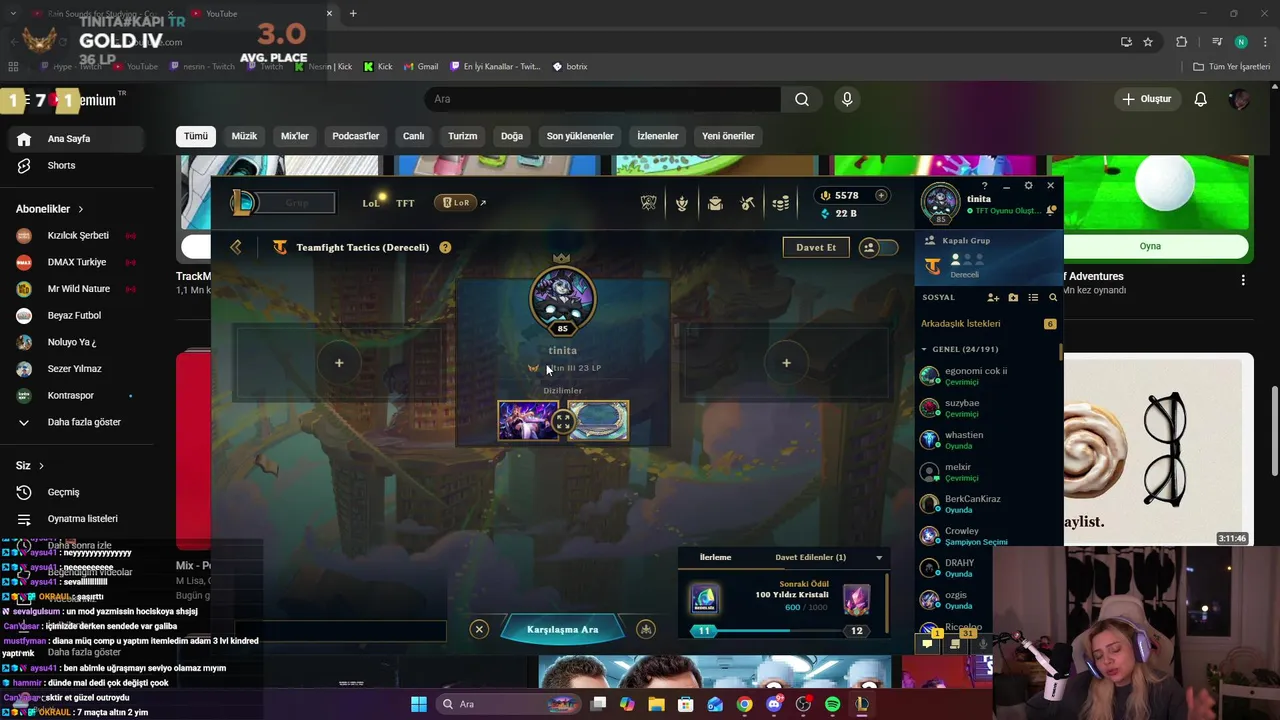Open the missions scroll icon showing 31
The width and height of the screenshot is (1280, 720).
tap(955, 643)
